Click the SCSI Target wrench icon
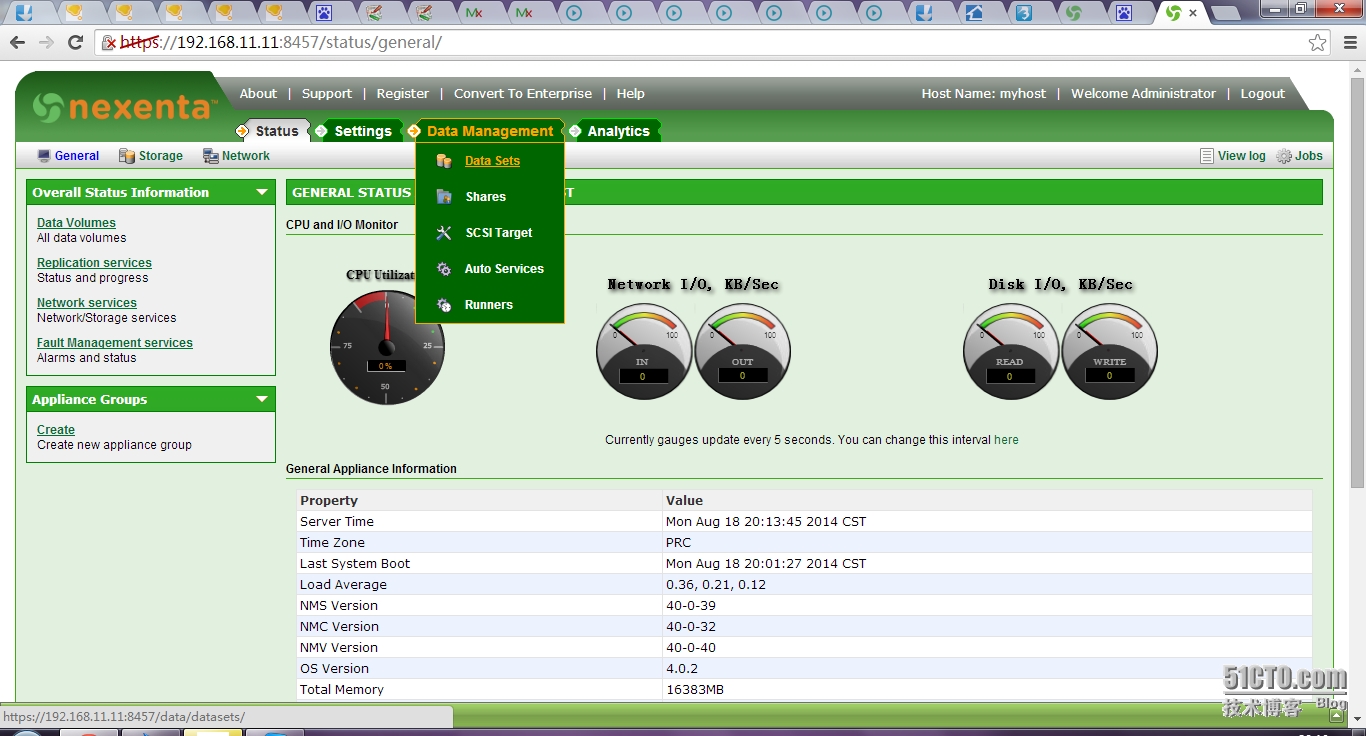 pyautogui.click(x=444, y=233)
